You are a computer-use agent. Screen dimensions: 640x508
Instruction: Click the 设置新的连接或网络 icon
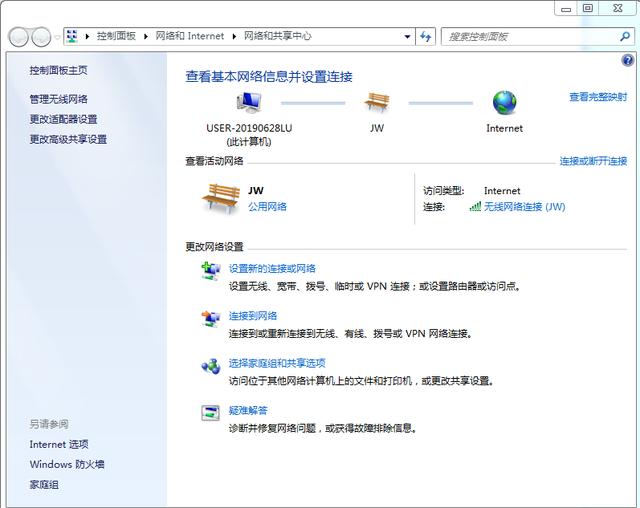211,271
